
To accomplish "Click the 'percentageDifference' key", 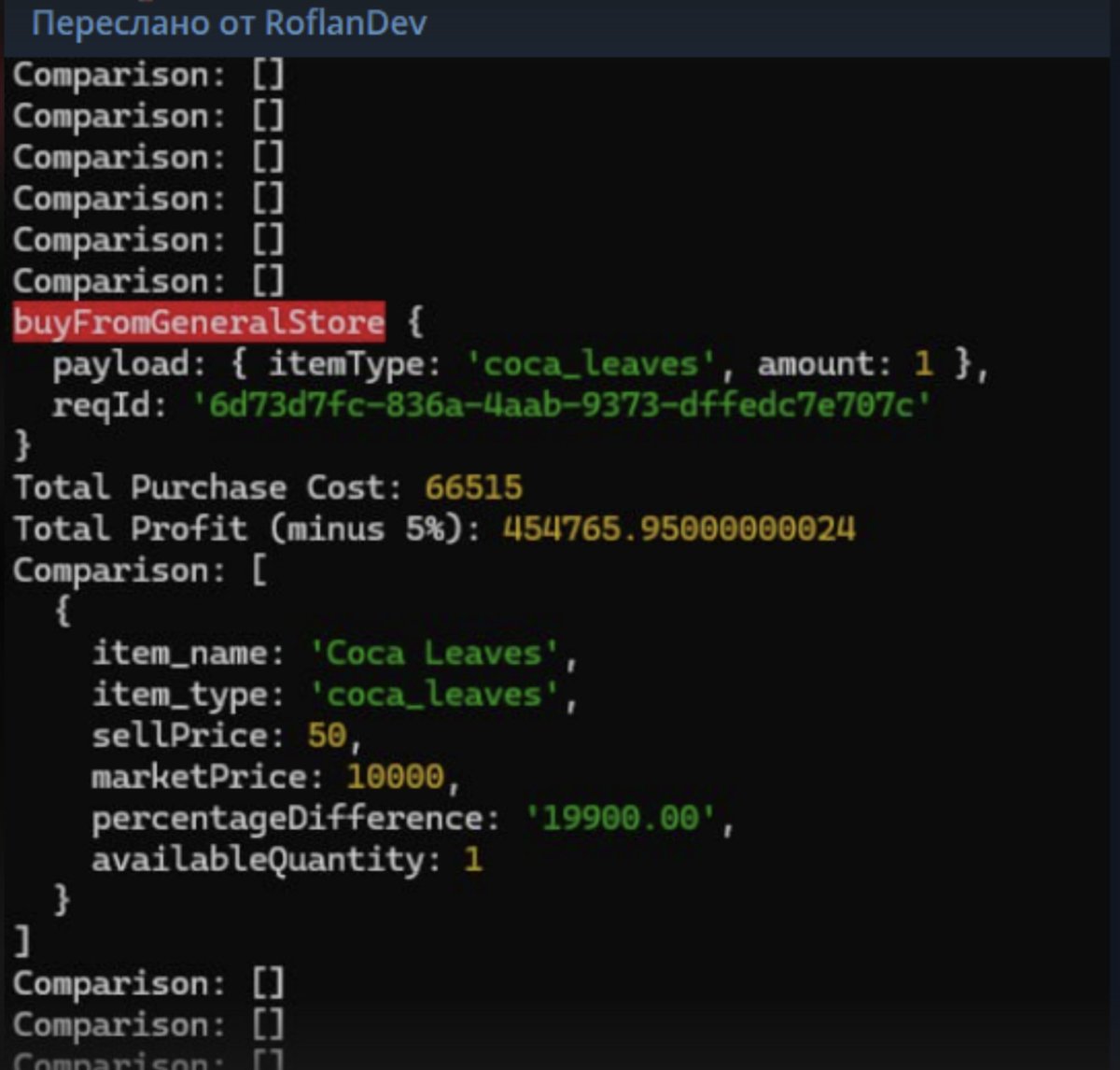I will click(x=288, y=819).
